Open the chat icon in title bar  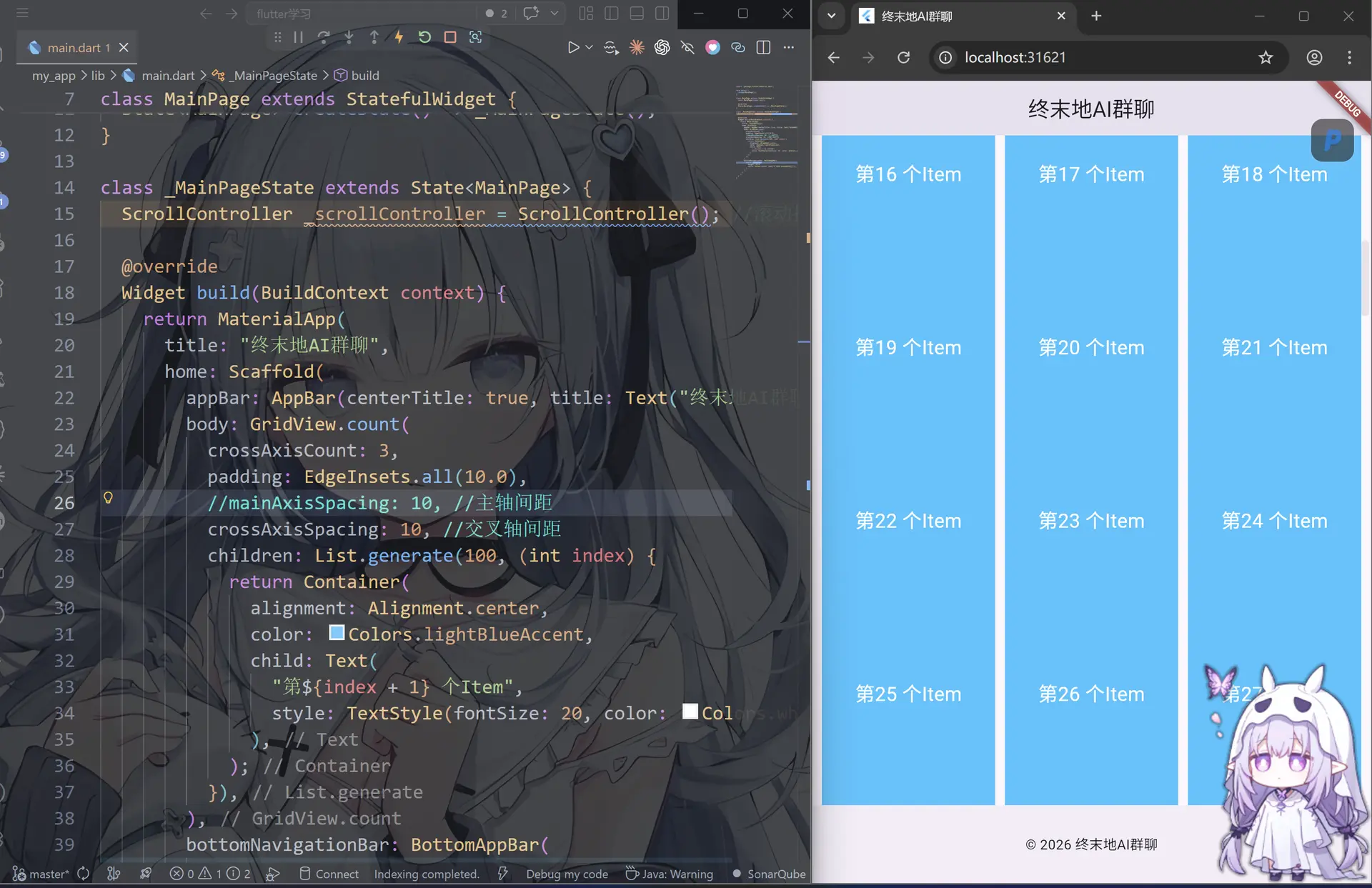(x=531, y=14)
